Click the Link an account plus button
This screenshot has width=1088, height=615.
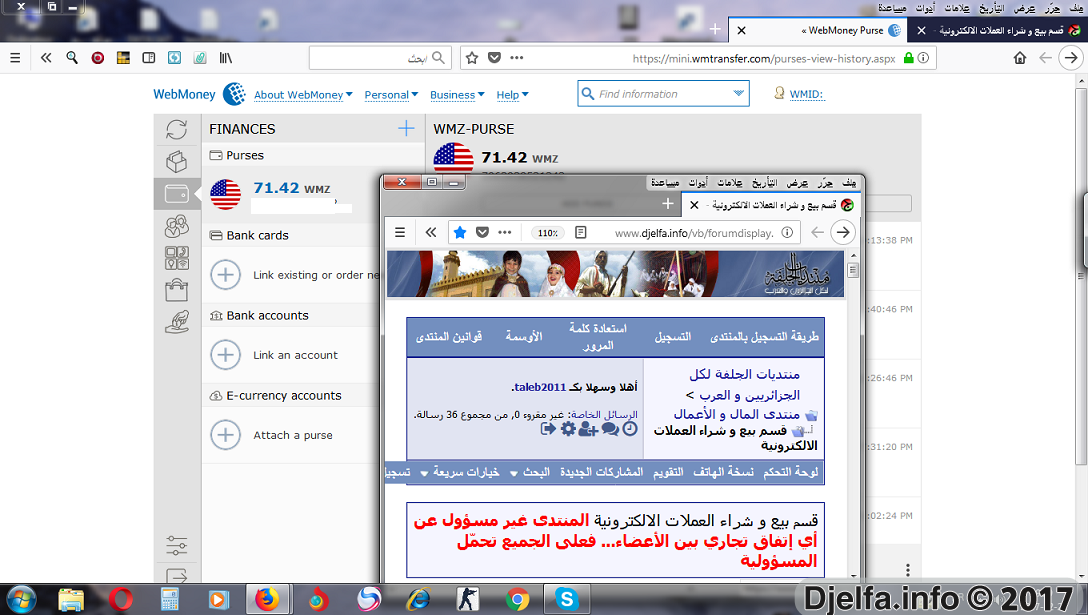226,355
